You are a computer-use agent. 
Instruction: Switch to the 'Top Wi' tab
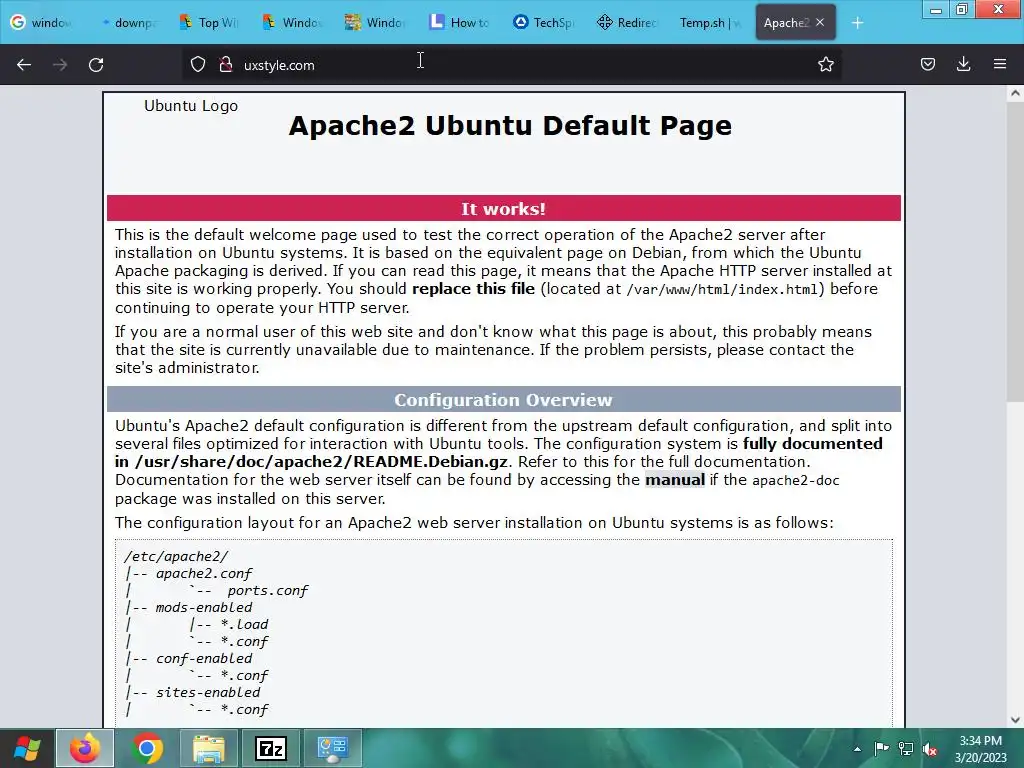tap(210, 22)
